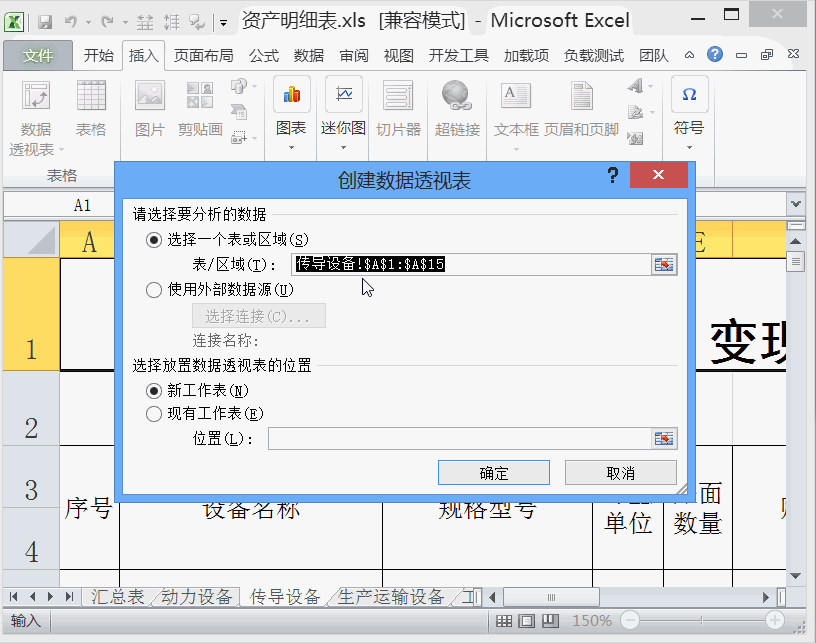Screen dimensions: 816x643
Task: Click the Table (表格) ribbon icon
Action: [x=91, y=96]
